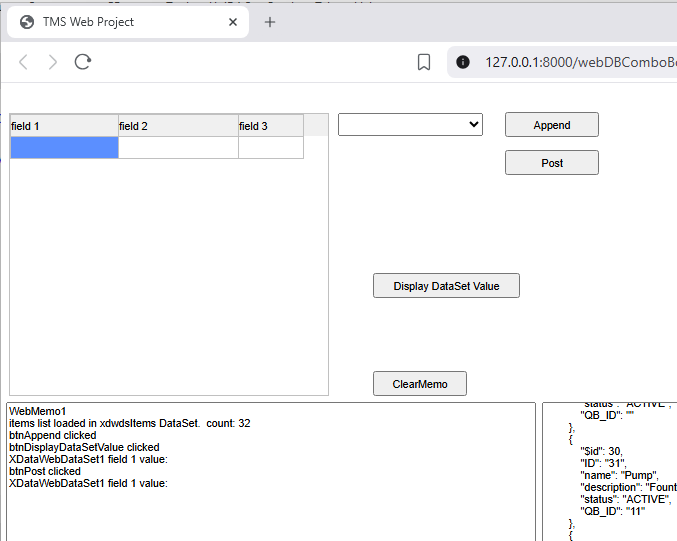
Task: Click the 'btnAppend clicked' log line
Action: (53, 435)
